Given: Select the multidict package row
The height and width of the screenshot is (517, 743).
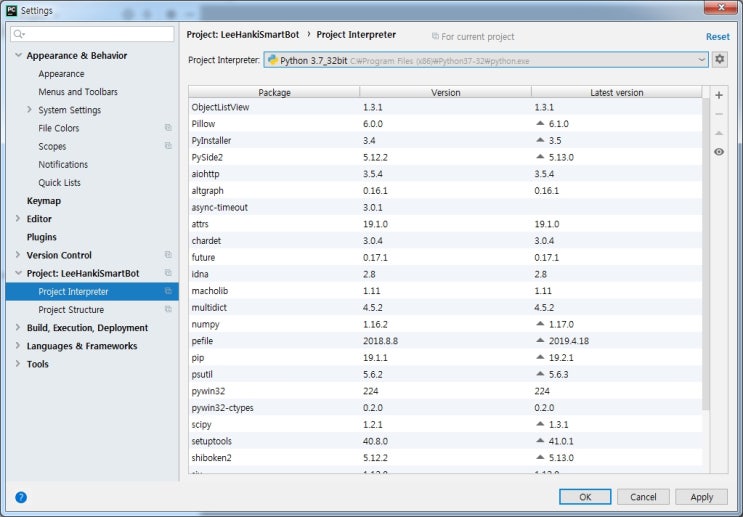Looking at the screenshot, I should point(445,308).
